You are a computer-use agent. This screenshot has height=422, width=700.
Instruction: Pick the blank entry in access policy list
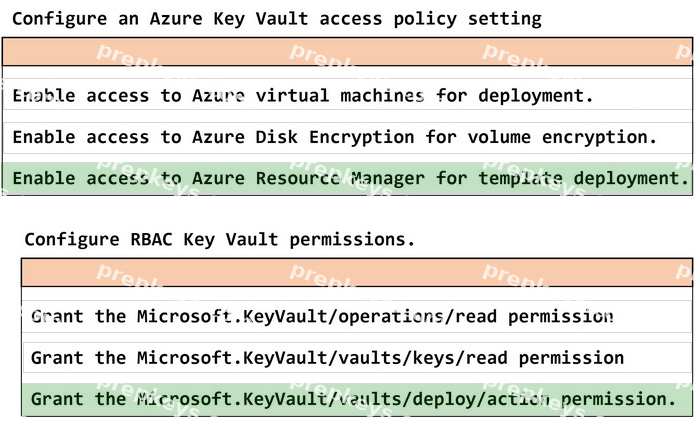coord(347,72)
